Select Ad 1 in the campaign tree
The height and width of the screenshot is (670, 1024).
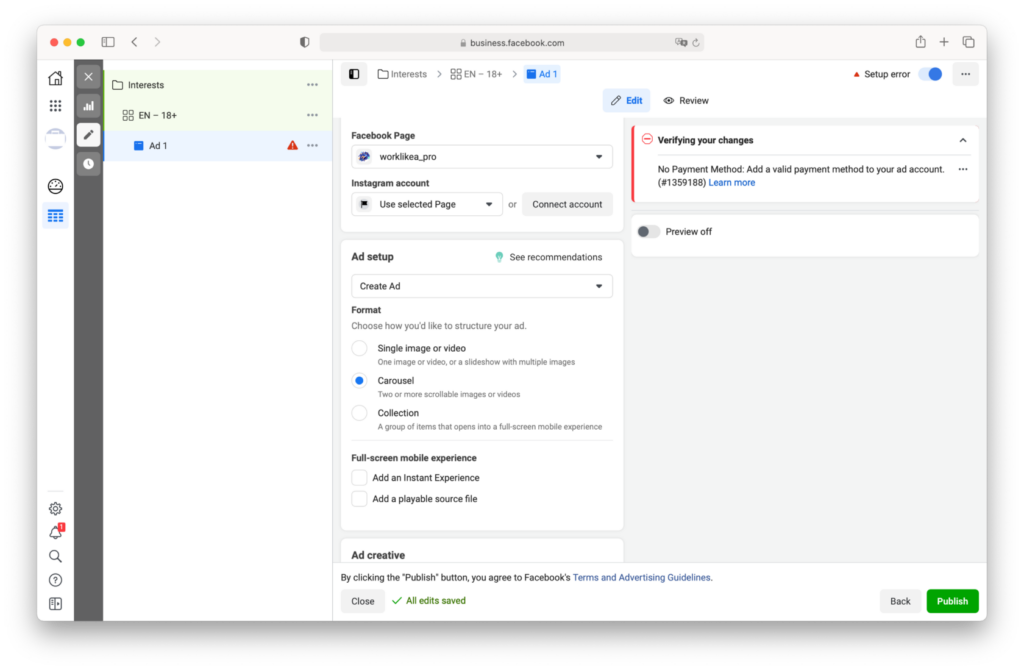click(158, 146)
